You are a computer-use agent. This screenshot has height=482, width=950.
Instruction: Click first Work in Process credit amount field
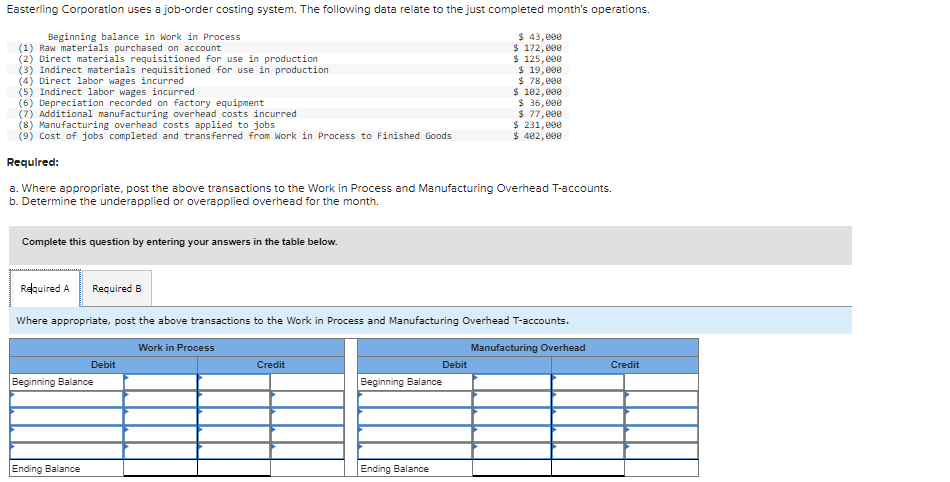307,399
